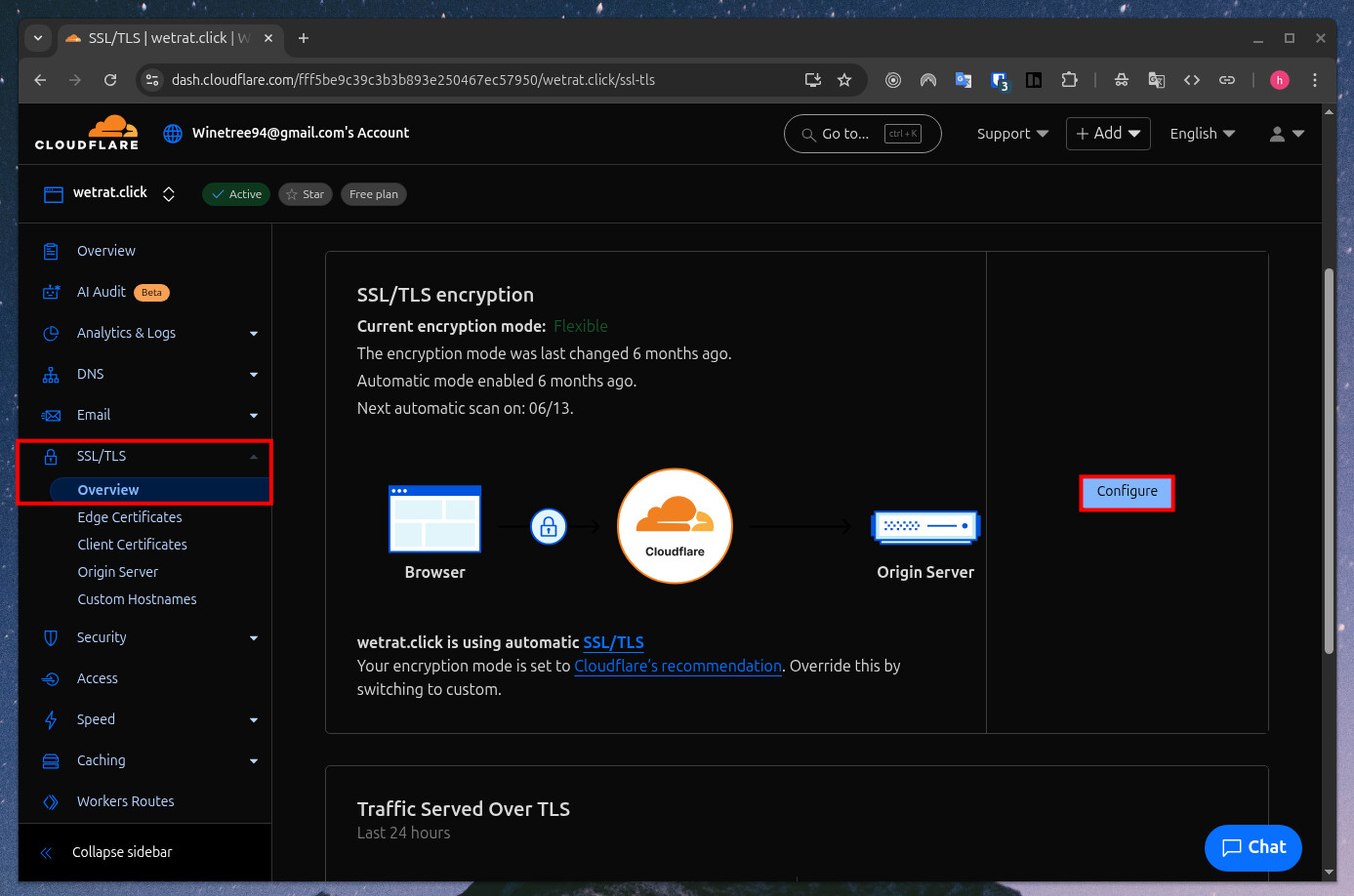Click the SSL/TLS padlock icon in the sidebar
The width and height of the screenshot is (1354, 896).
tap(51, 456)
